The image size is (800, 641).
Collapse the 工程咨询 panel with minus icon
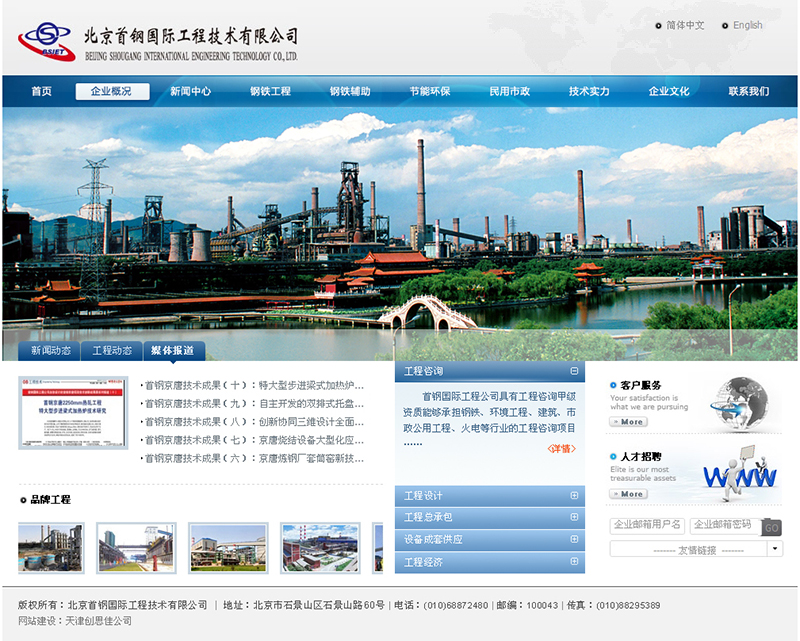click(574, 371)
